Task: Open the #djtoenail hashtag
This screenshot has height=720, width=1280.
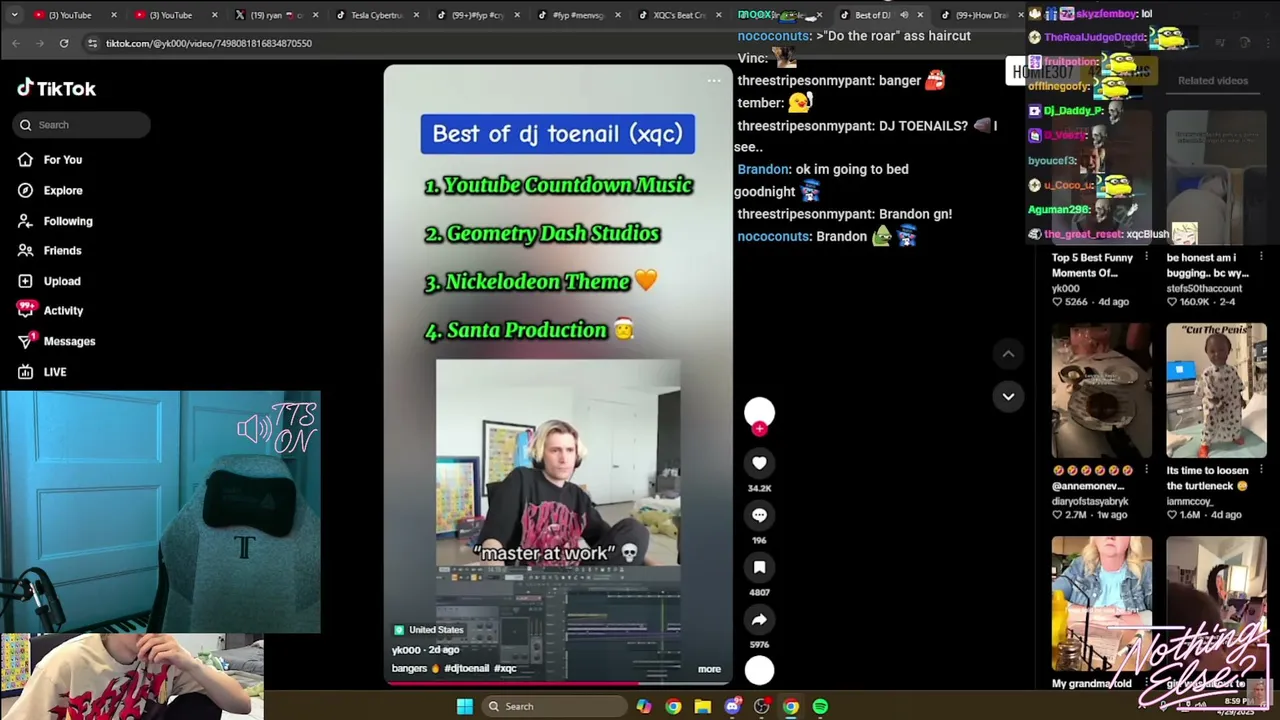Action: click(467, 669)
